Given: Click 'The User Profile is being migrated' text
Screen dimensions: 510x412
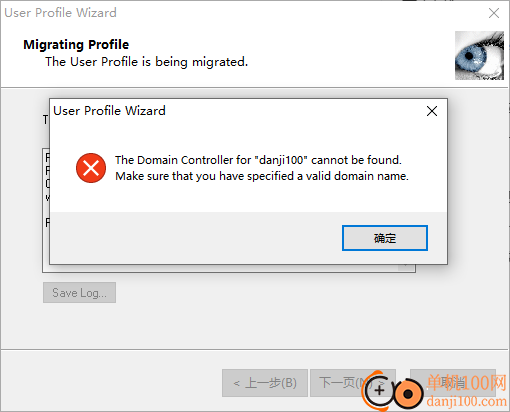Looking at the screenshot, I should point(147,62).
